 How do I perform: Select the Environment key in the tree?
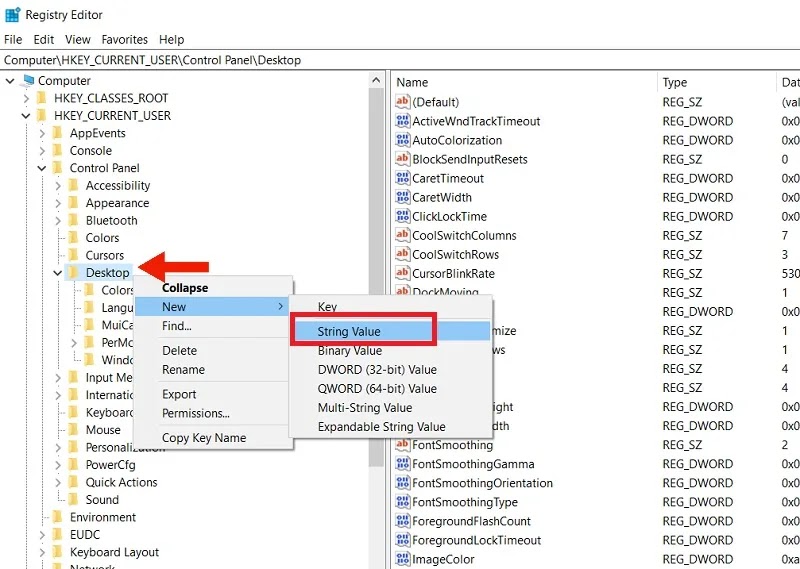(x=103, y=517)
